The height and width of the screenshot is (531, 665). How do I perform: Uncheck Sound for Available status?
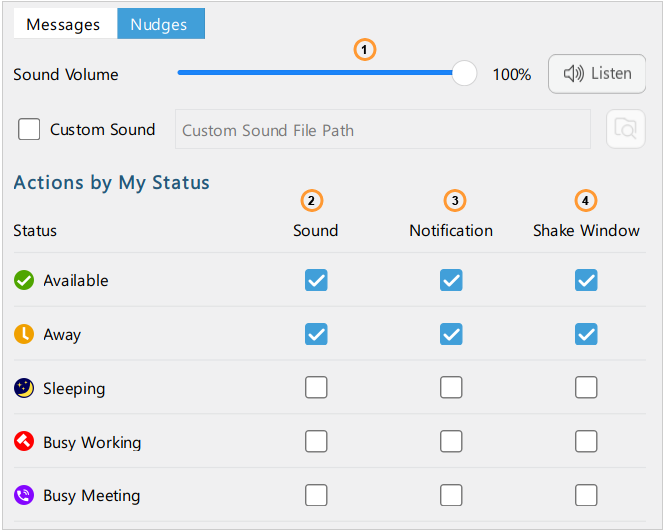[316, 280]
